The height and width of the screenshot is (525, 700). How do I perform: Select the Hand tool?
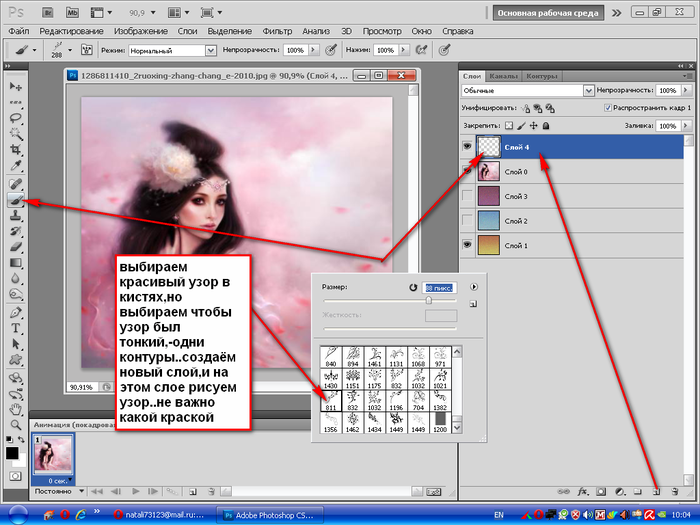pos(16,409)
